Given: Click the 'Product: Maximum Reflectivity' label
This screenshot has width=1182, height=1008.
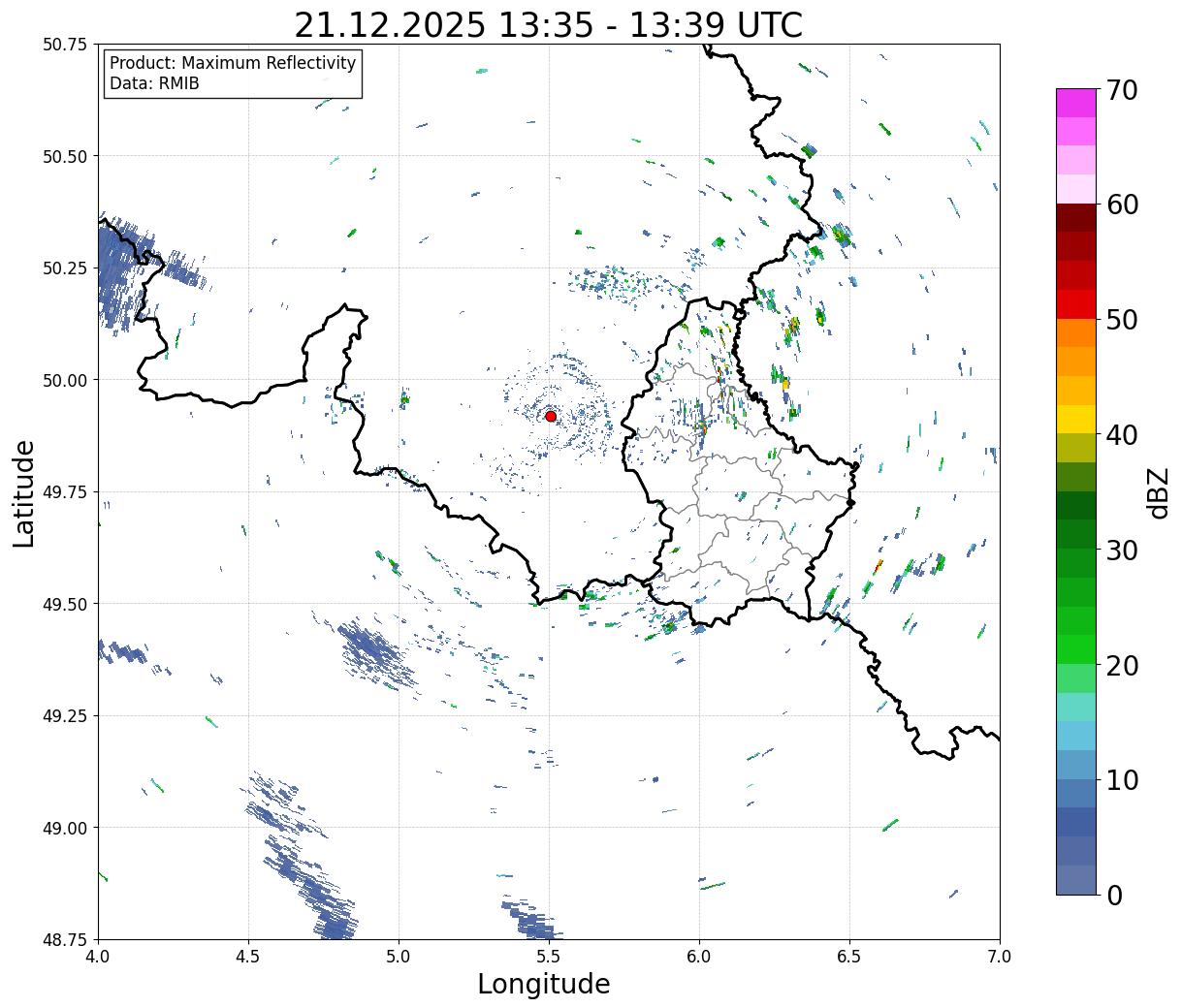Looking at the screenshot, I should [x=233, y=63].
